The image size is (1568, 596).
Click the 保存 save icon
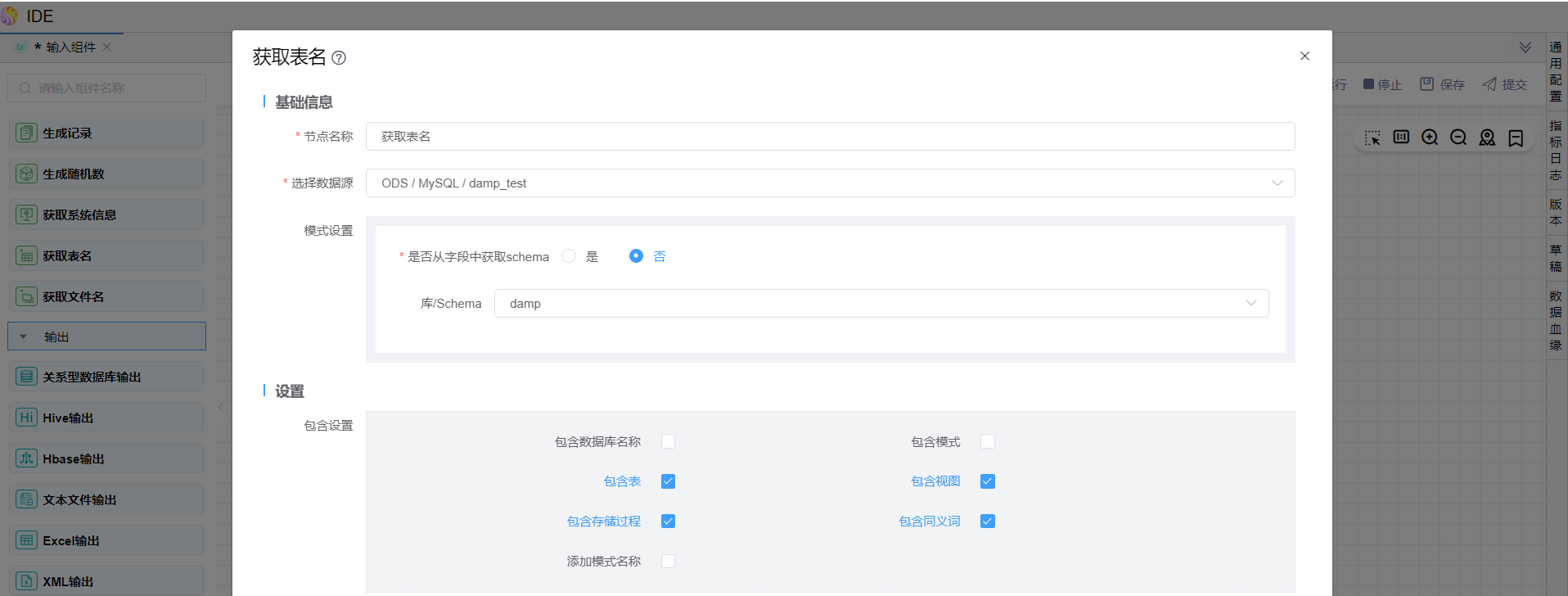[x=1426, y=84]
